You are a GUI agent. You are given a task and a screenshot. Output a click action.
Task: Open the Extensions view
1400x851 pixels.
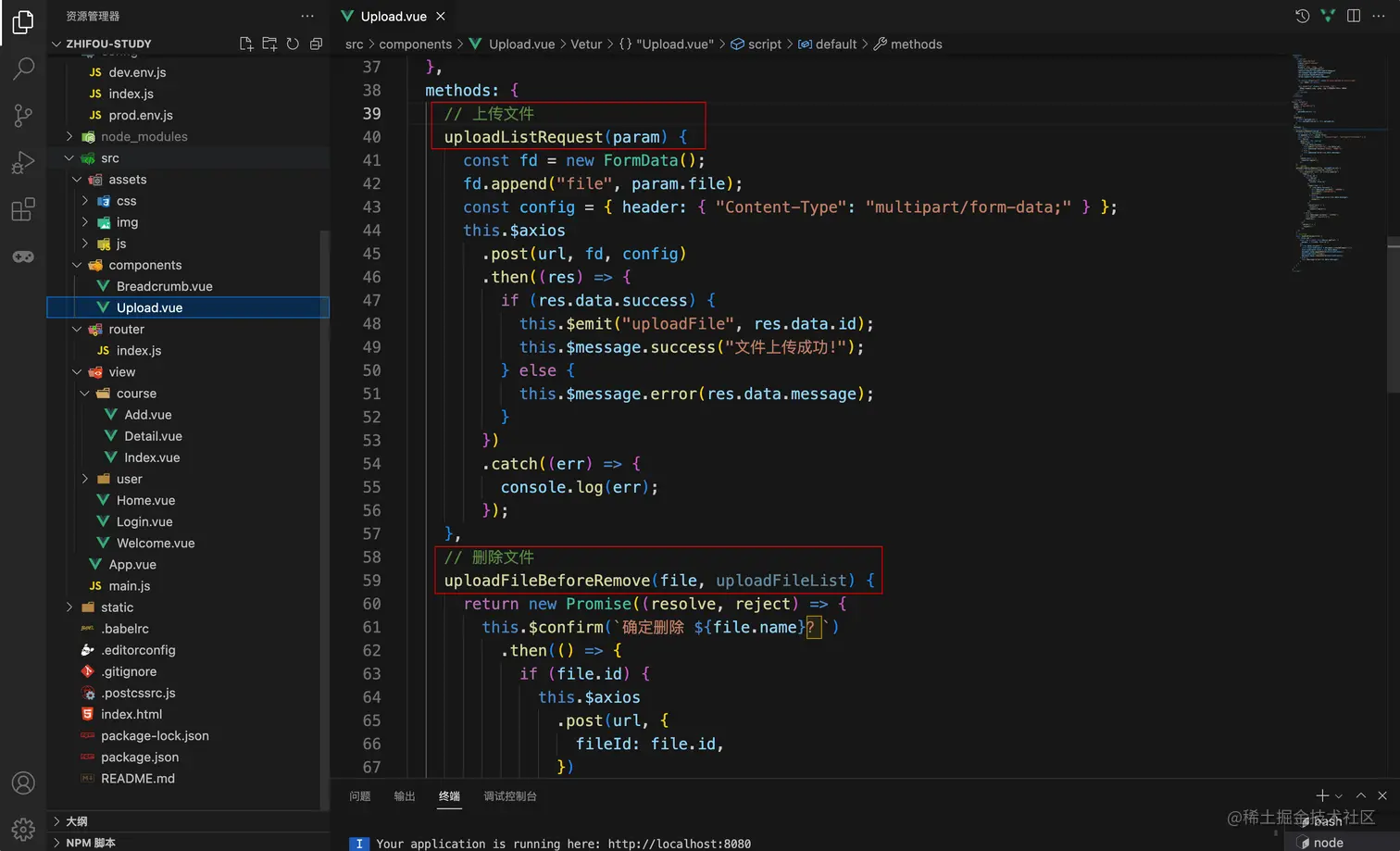(23, 209)
